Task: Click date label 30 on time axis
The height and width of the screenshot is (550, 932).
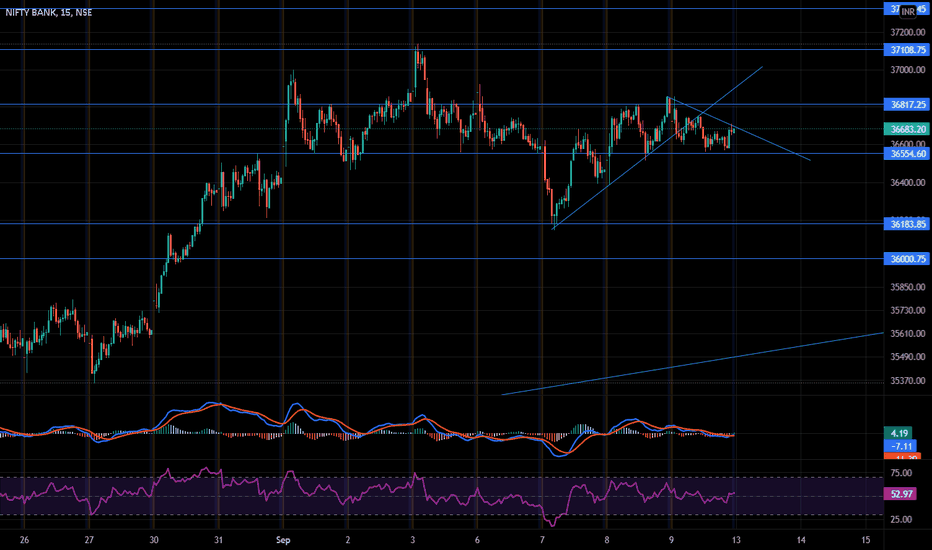Action: tap(154, 540)
